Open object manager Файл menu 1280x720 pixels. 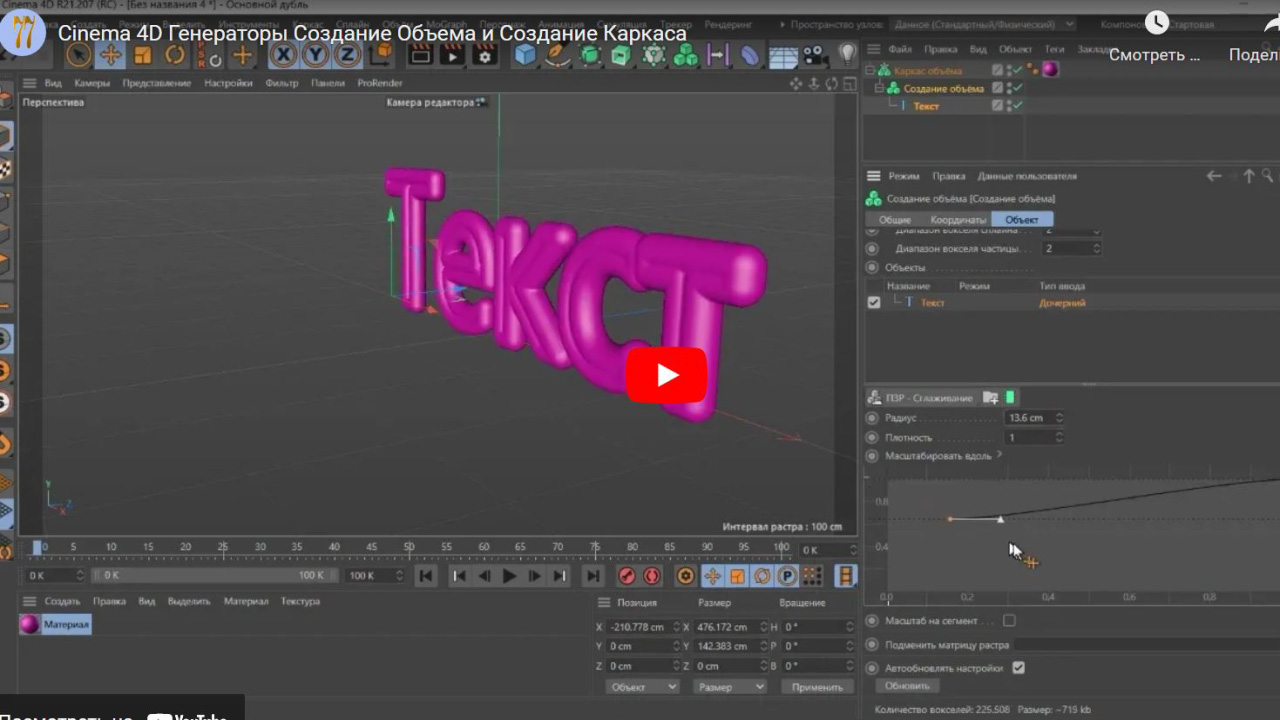coord(899,49)
